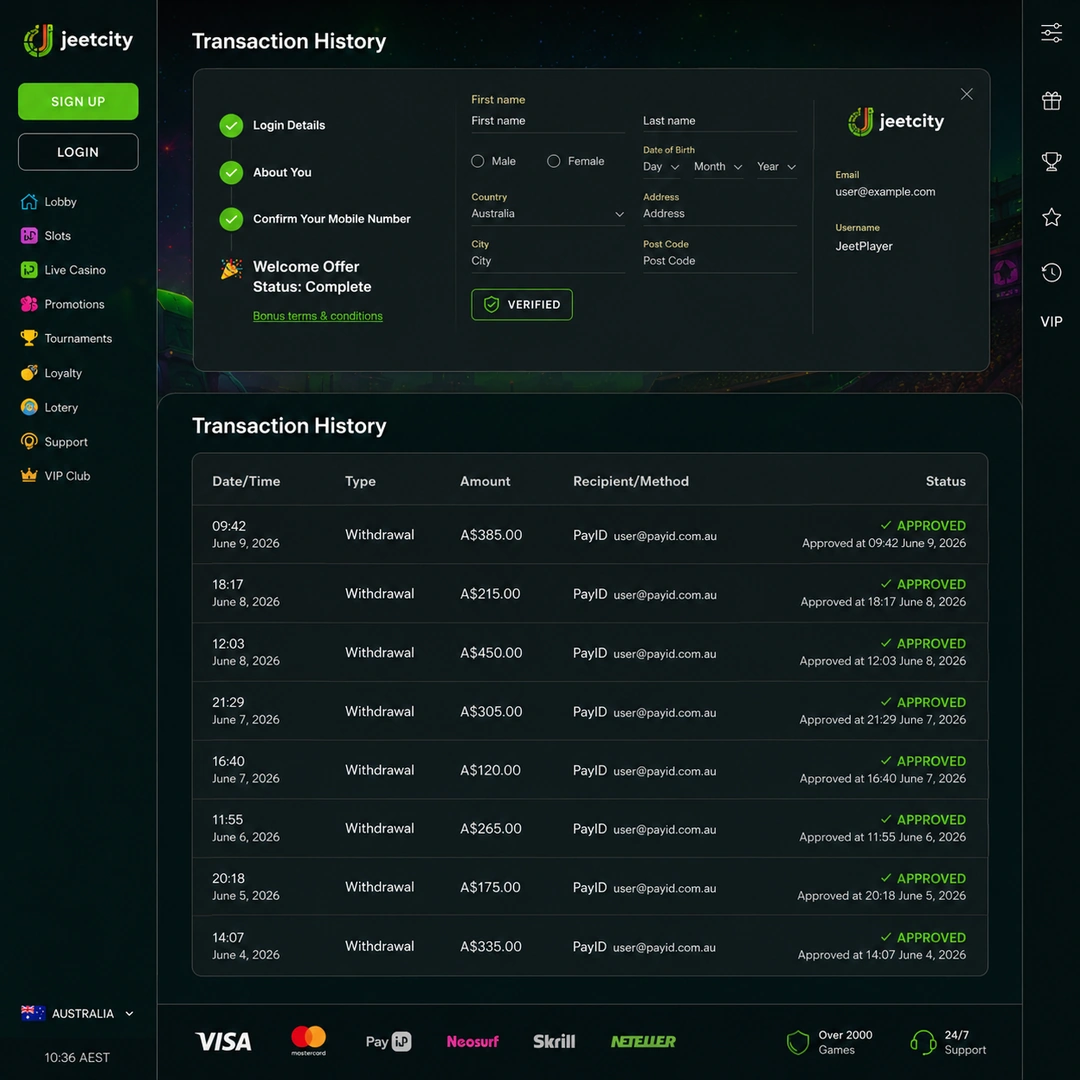Expand the Country Australia dropdown
The image size is (1080, 1080).
tap(548, 214)
